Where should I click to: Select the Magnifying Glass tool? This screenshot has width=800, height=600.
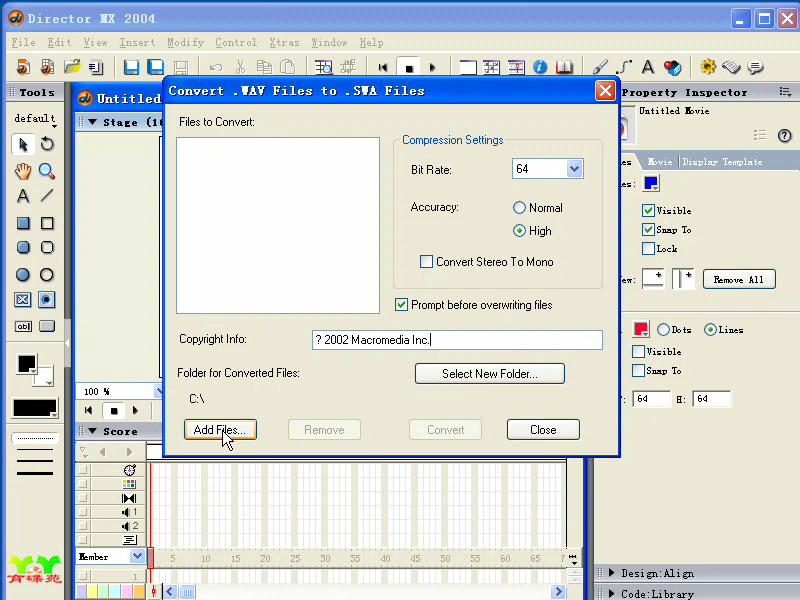tap(47, 171)
